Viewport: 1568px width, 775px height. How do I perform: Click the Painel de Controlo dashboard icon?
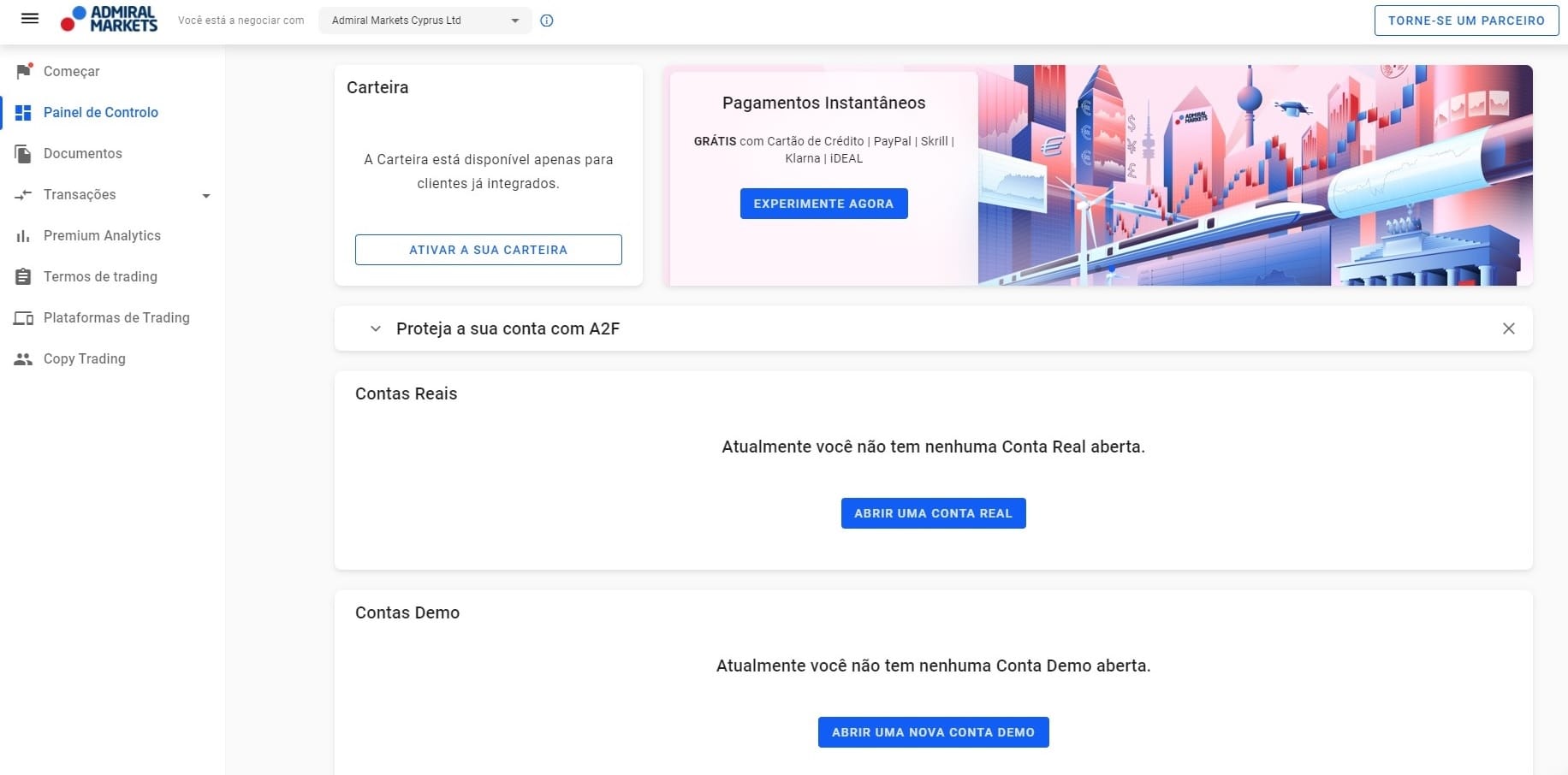click(x=24, y=112)
